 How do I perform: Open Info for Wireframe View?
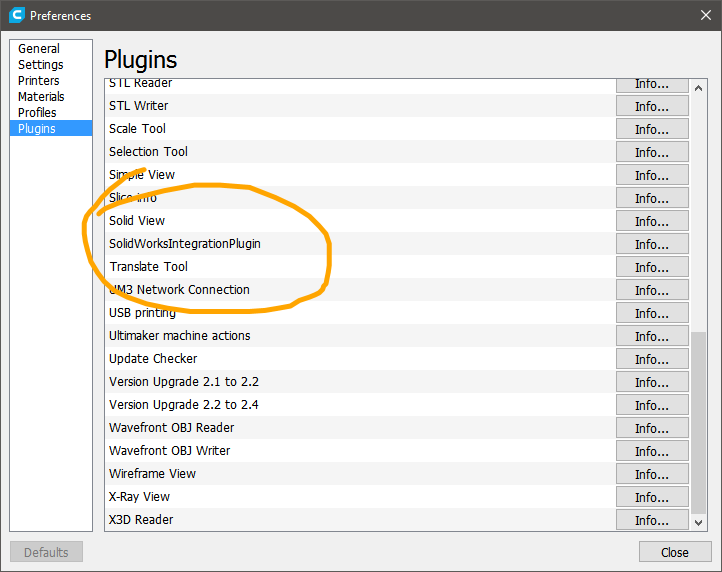(x=652, y=474)
